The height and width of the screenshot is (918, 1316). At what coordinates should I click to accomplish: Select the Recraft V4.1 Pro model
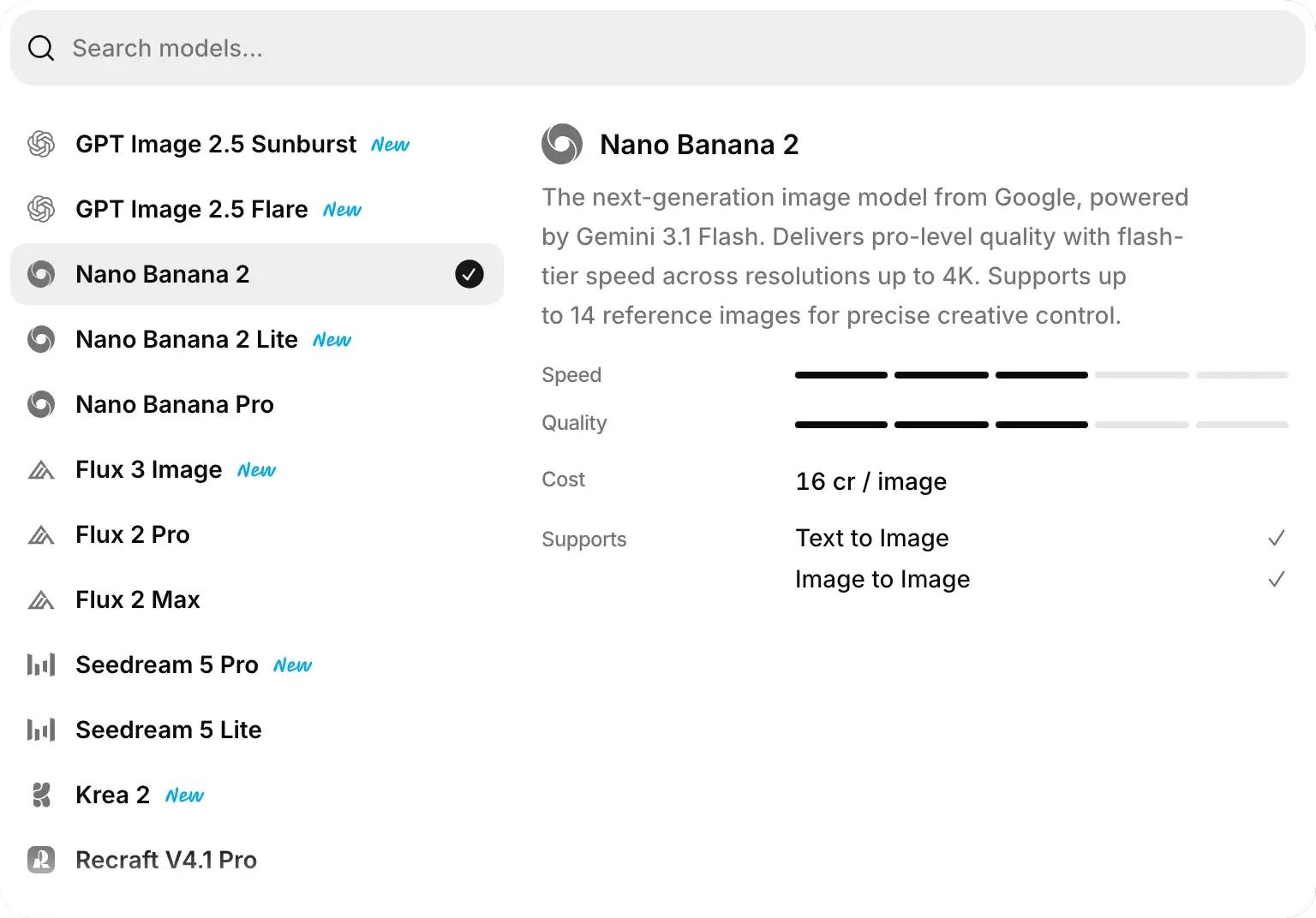(x=257, y=860)
